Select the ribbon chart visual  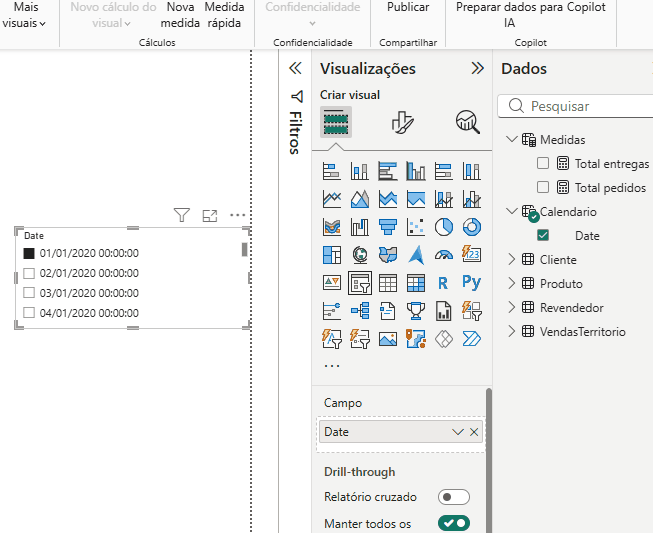point(332,227)
